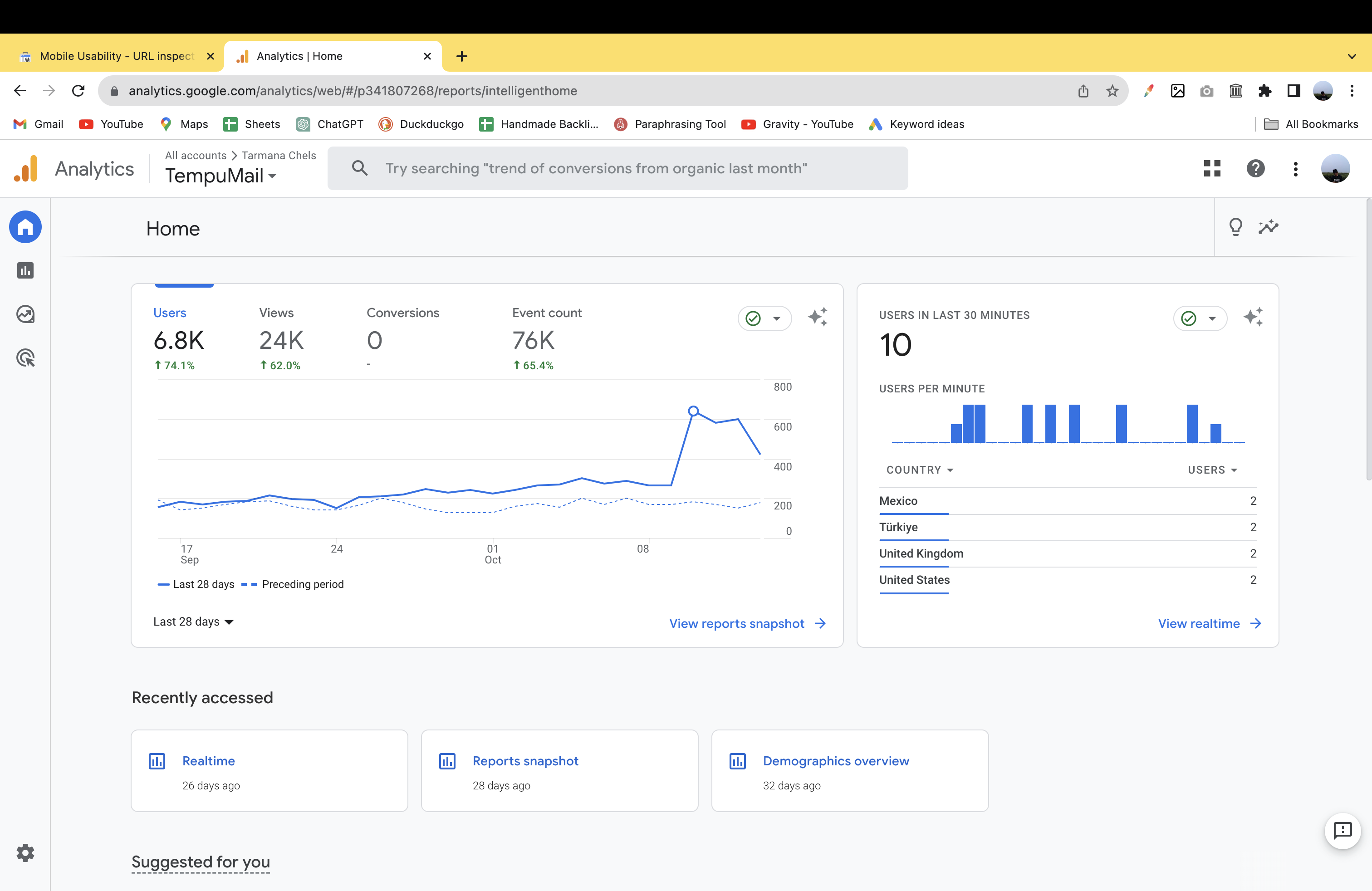Expand the TempuMail property selector
The width and height of the screenshot is (1372, 891).
coord(221,176)
